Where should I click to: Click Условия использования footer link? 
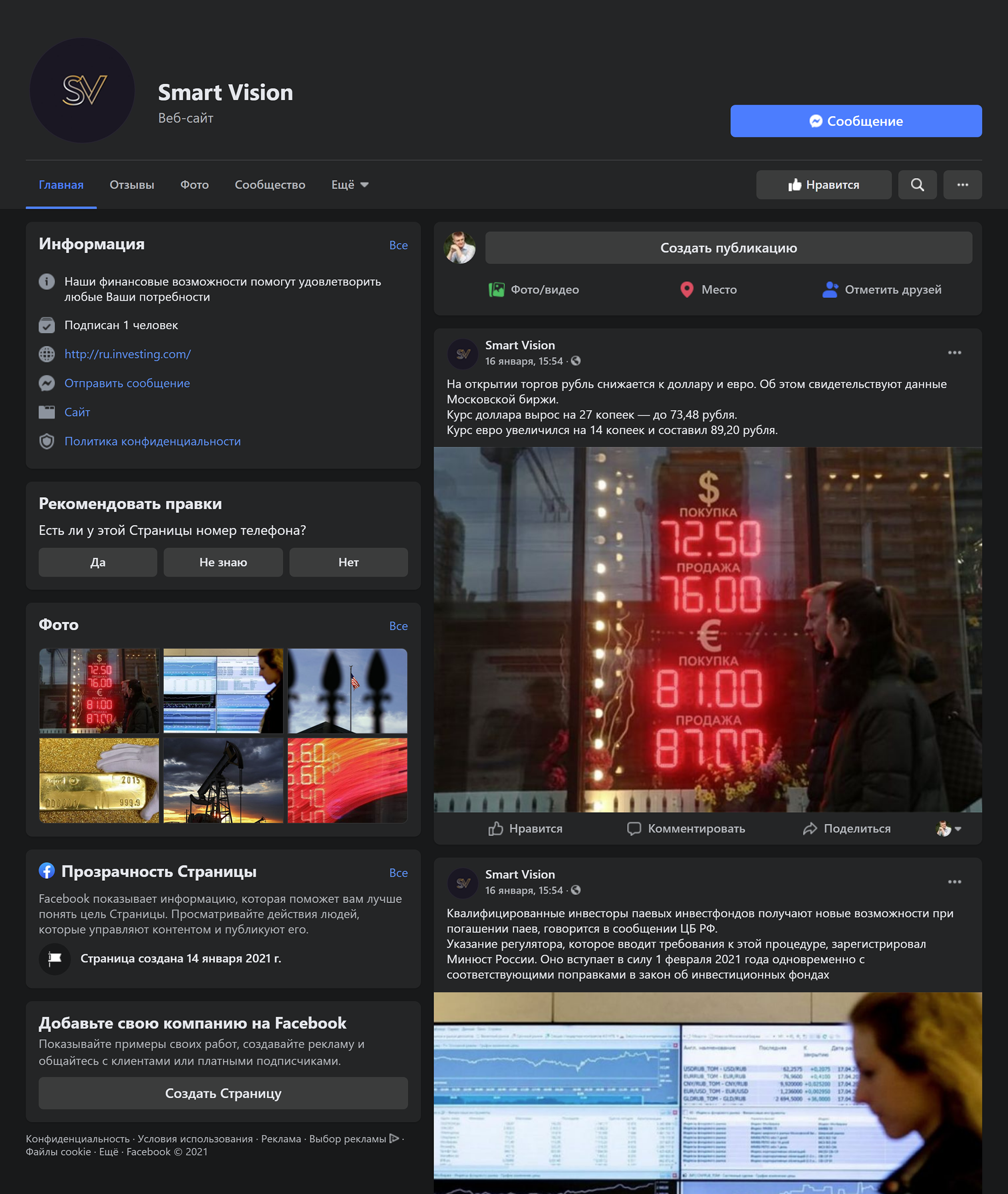195,1139
